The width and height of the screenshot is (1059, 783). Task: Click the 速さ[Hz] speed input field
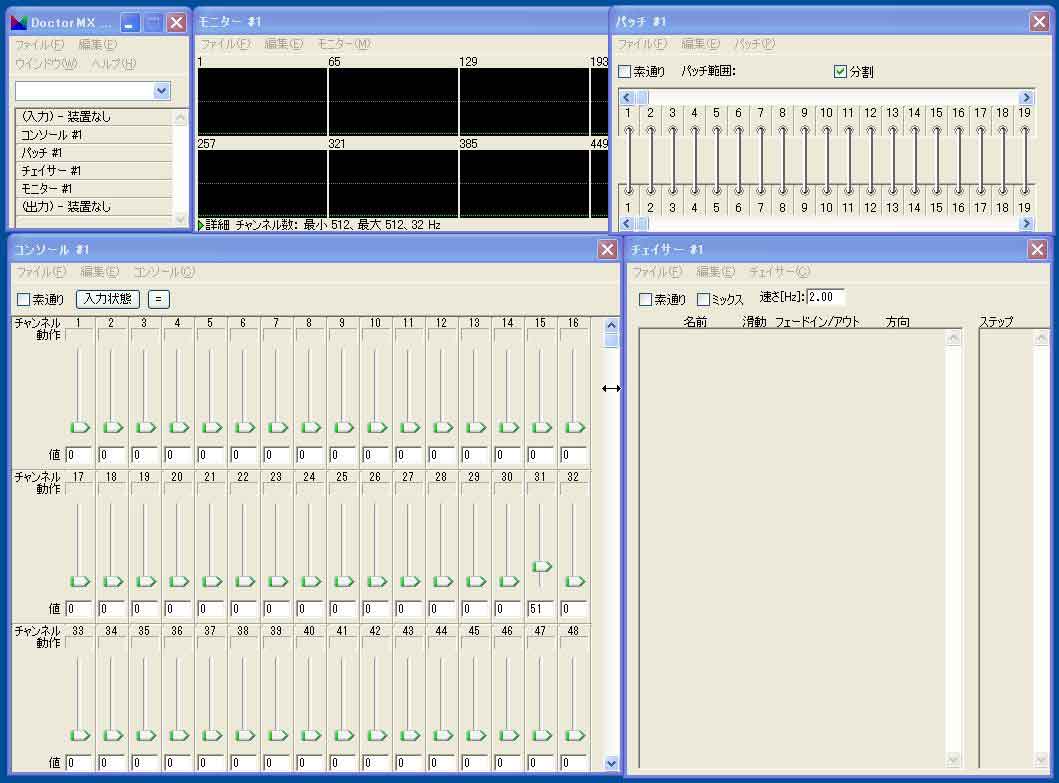(x=825, y=297)
